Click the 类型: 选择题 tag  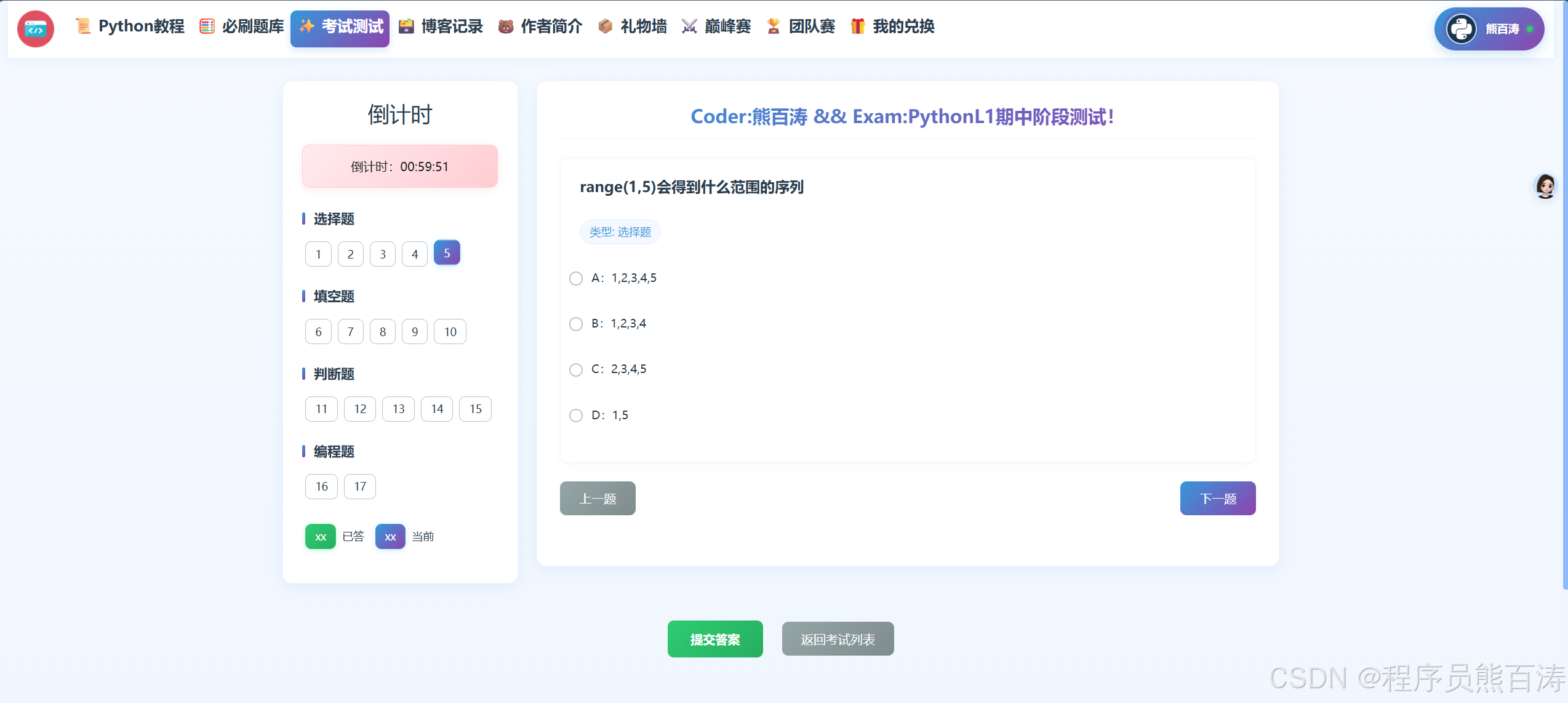point(620,232)
